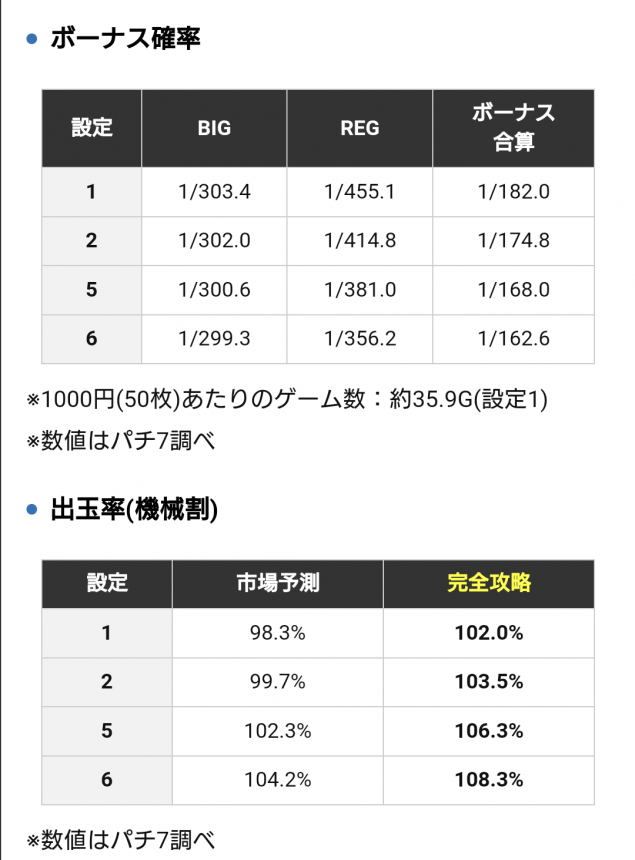The height and width of the screenshot is (860, 635).
Task: Click the 108.3% payout cell
Action: 489,780
